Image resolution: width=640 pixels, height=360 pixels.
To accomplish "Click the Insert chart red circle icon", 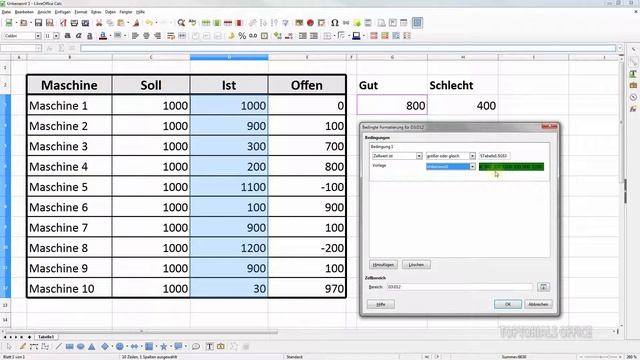I will [310, 23].
